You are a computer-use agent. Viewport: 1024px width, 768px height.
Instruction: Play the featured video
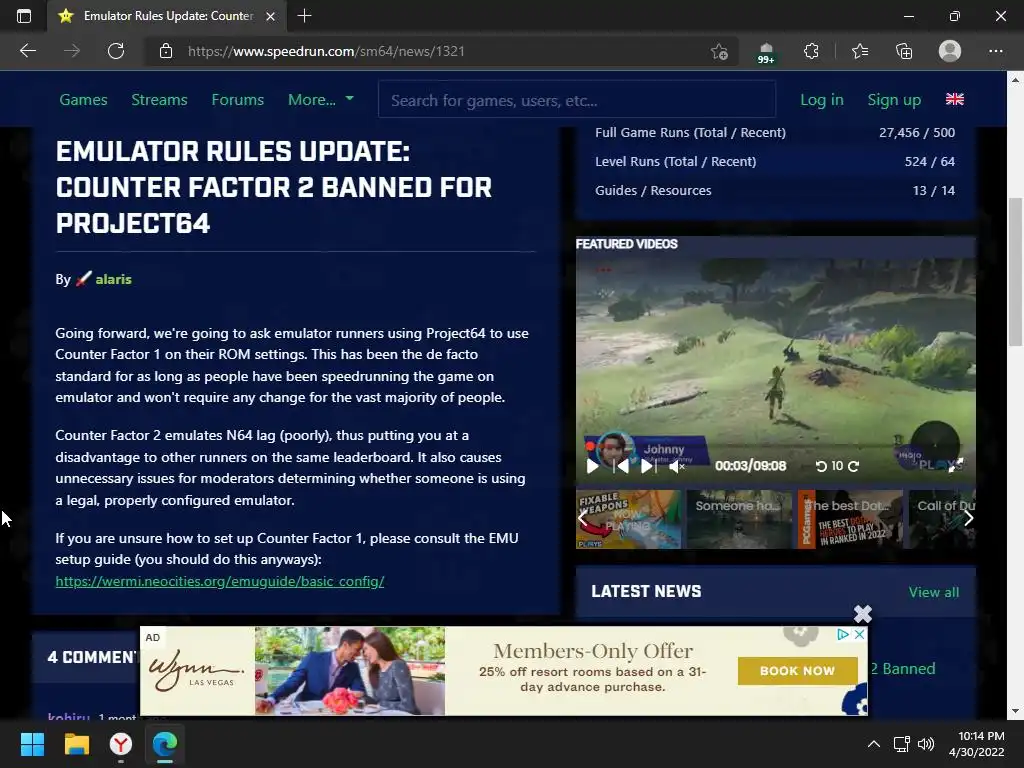592,466
